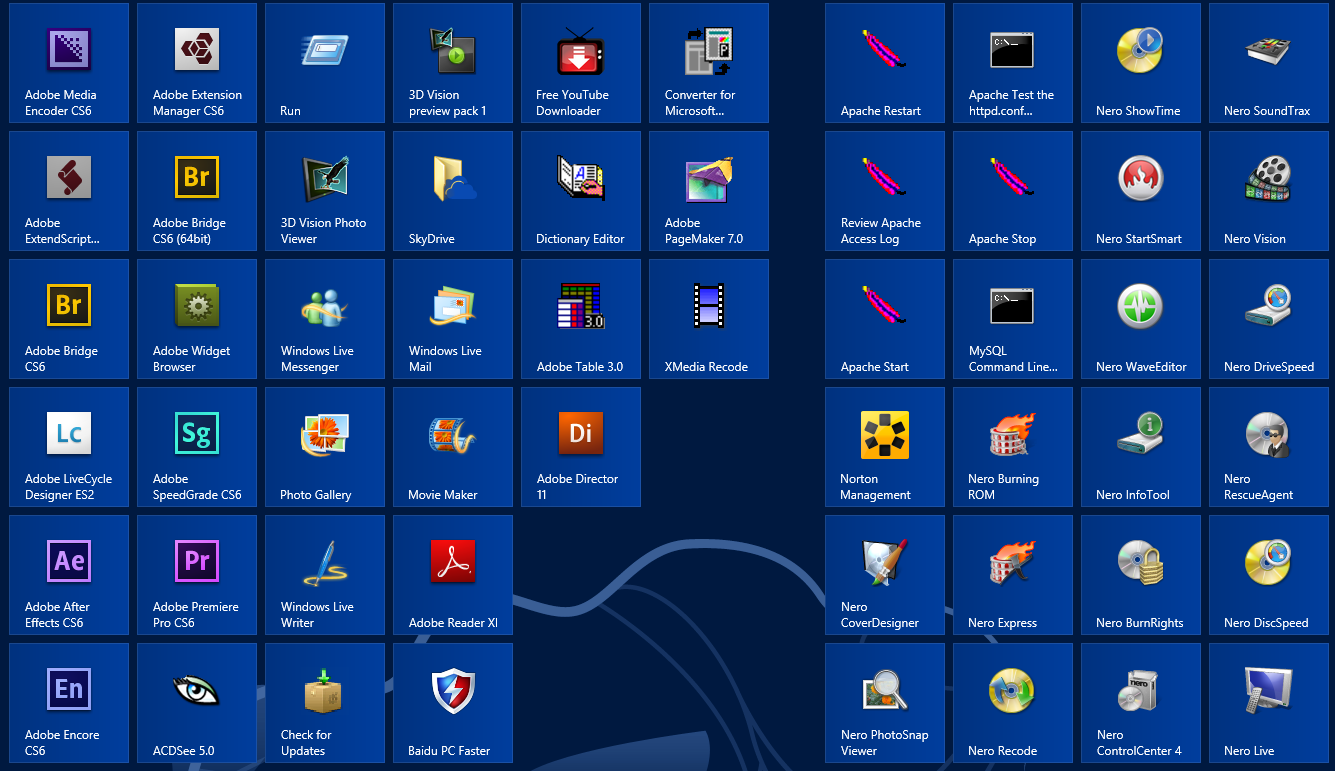Open Baidu PC Faster
Viewport: 1335px width, 771px height.
pos(453,703)
